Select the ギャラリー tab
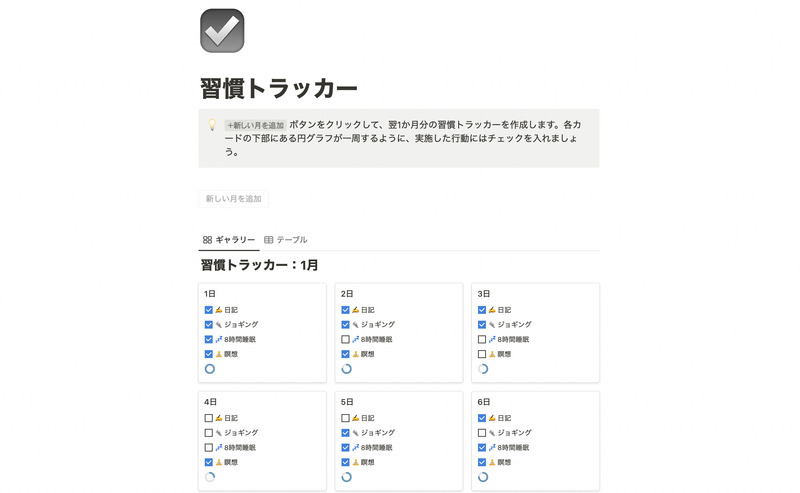This screenshot has width=800, height=493. (x=229, y=240)
